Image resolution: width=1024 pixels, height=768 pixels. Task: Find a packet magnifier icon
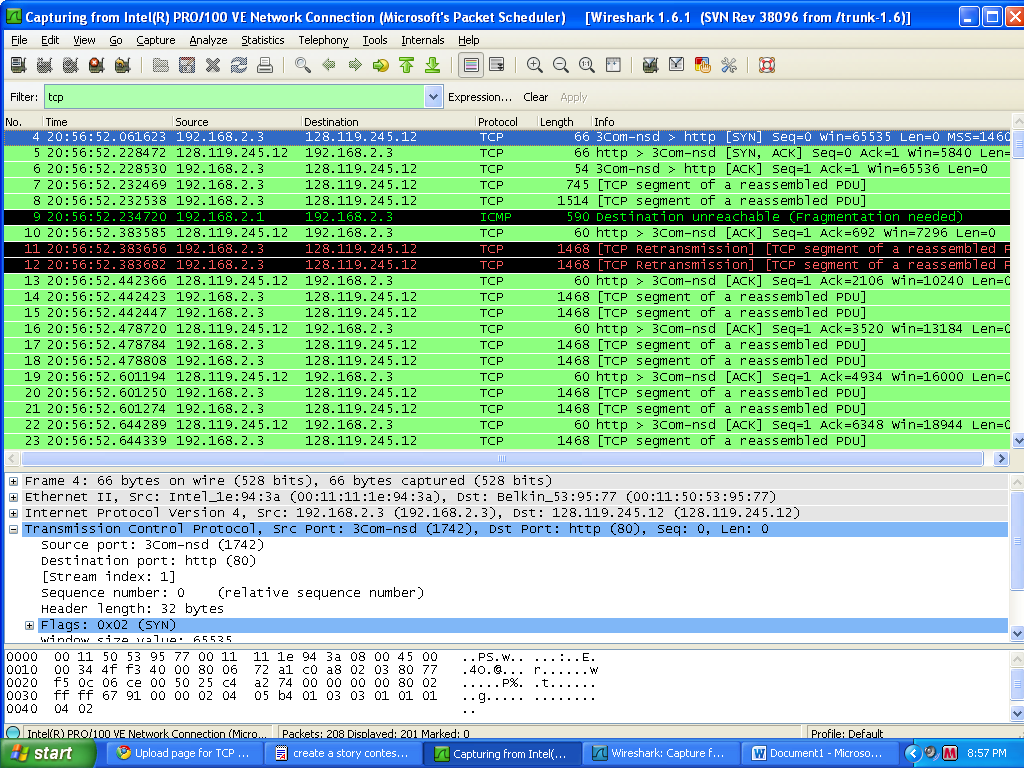pyautogui.click(x=302, y=65)
